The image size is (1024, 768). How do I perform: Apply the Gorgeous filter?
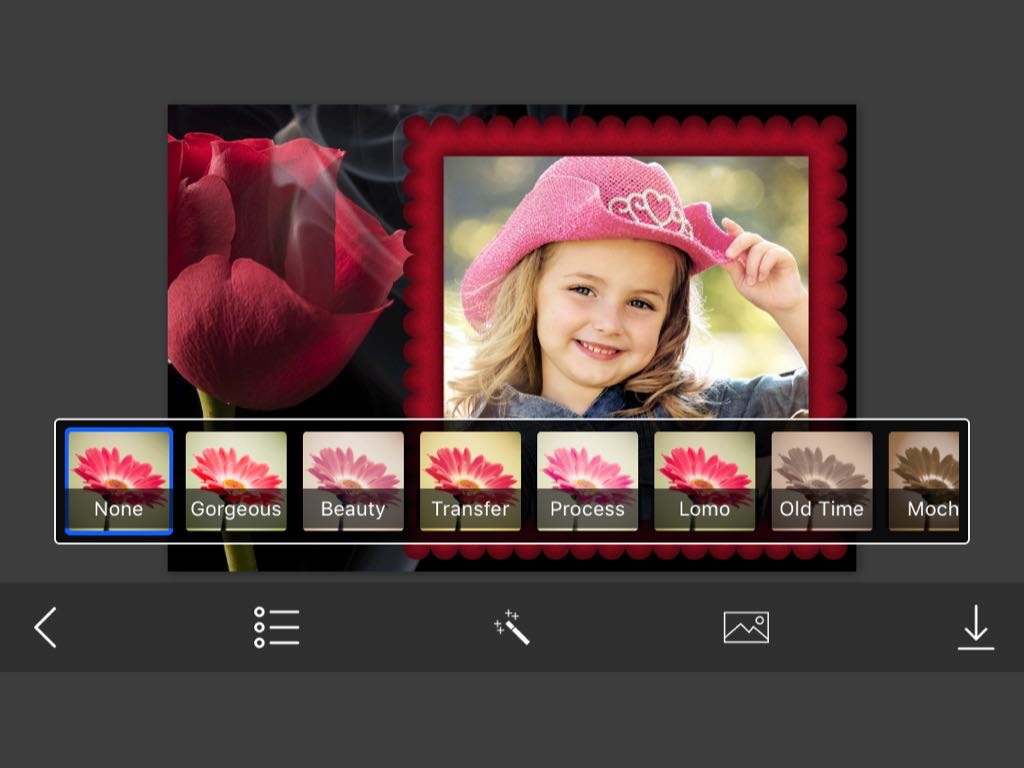click(x=236, y=481)
